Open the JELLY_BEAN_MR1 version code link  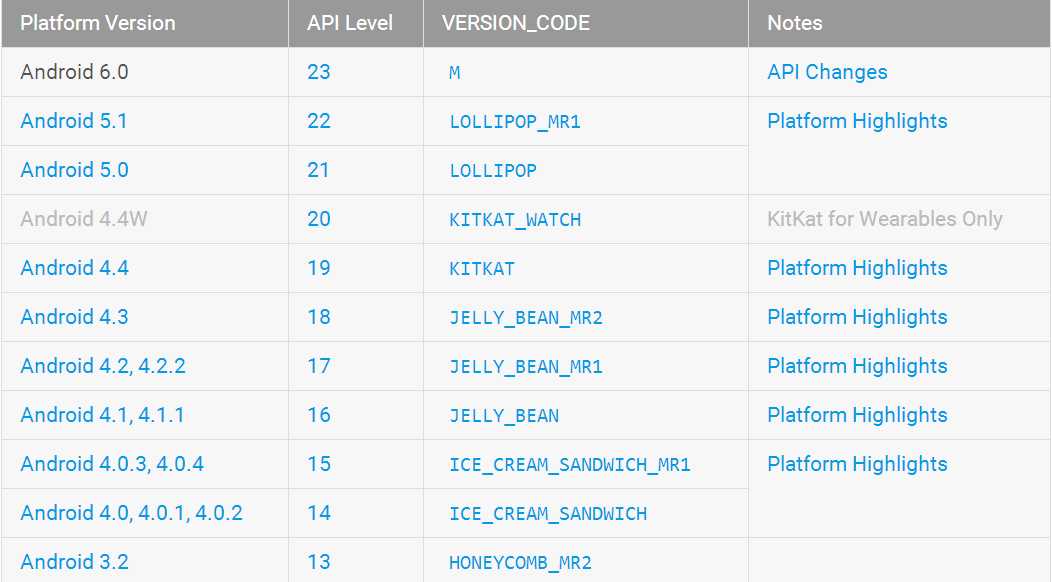point(526,367)
